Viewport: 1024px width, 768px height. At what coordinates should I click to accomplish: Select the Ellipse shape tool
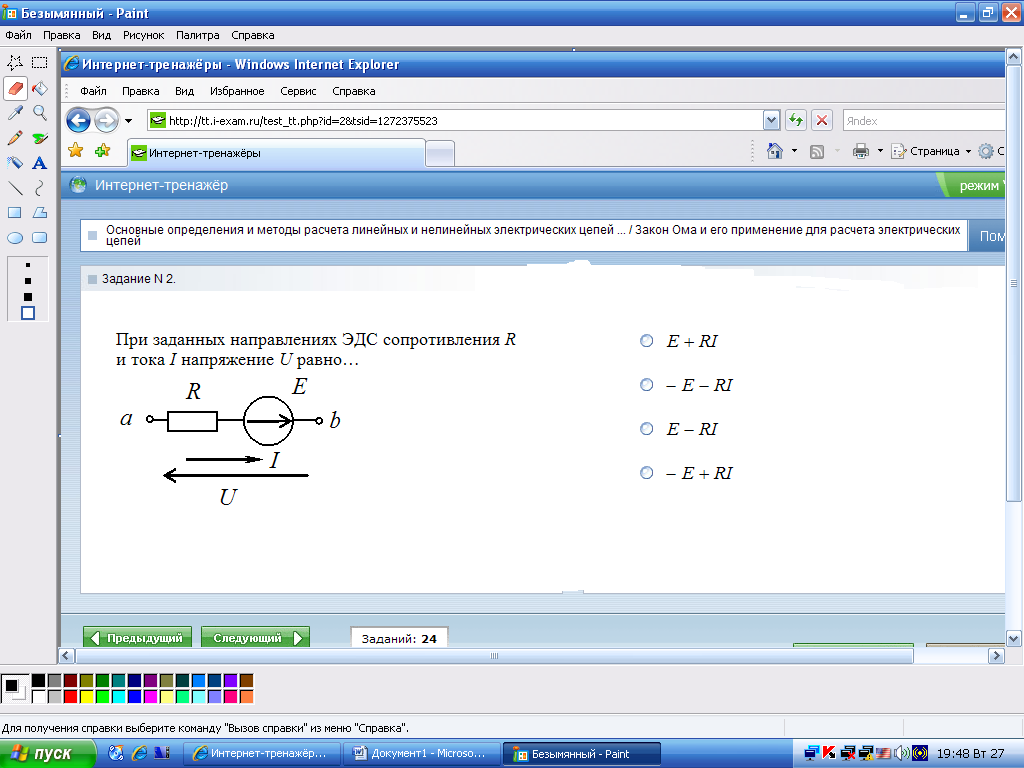pyautogui.click(x=15, y=238)
